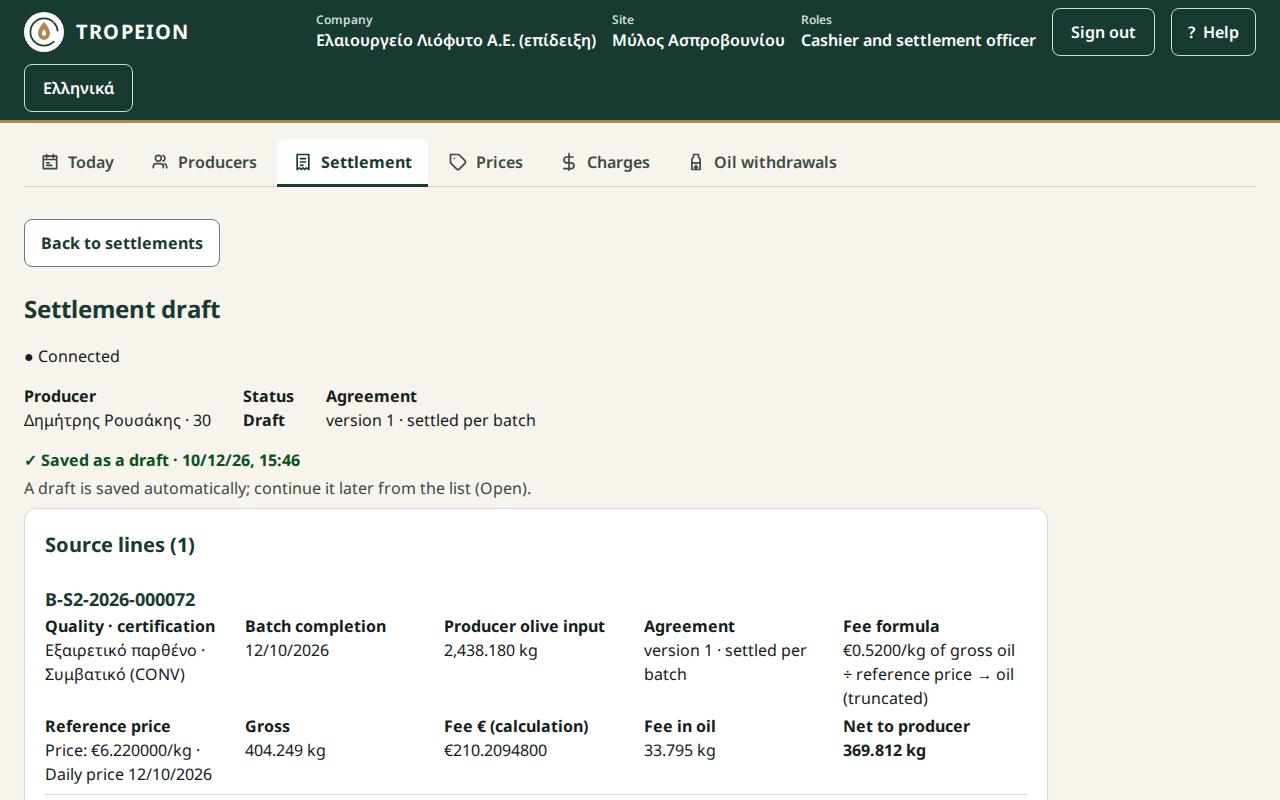Open the Help button
Viewport: 1280px width, 800px height.
coord(1213,32)
